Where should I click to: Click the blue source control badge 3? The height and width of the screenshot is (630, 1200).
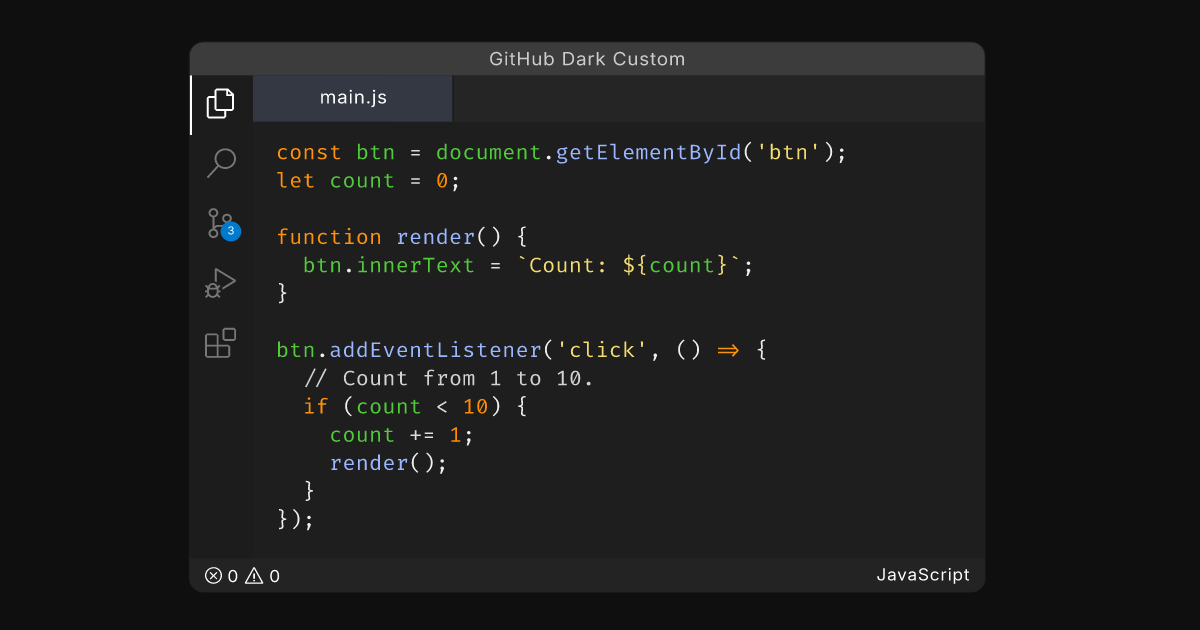pyautogui.click(x=231, y=231)
